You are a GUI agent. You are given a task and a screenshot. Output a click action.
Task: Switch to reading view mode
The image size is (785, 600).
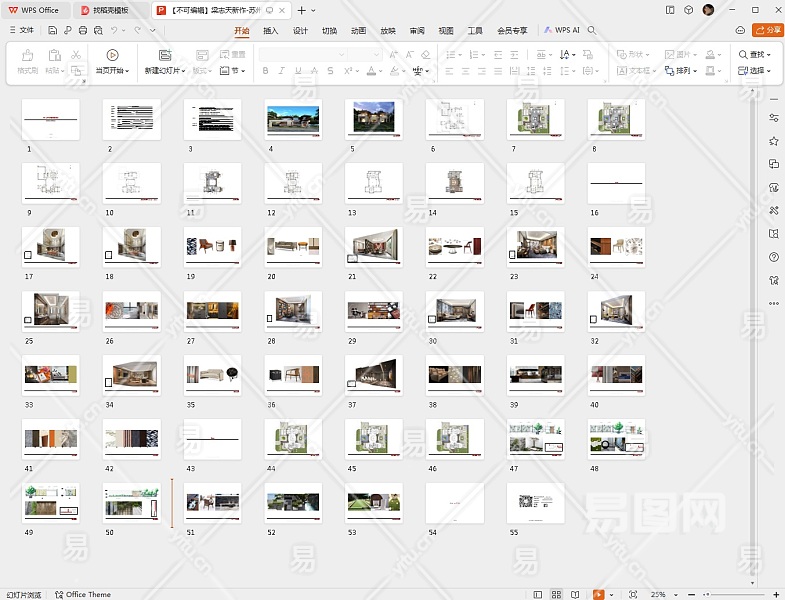(x=575, y=594)
